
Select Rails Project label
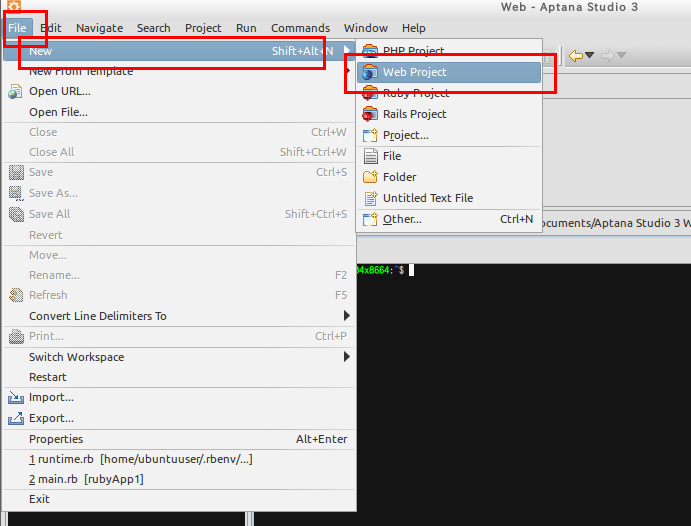point(414,114)
